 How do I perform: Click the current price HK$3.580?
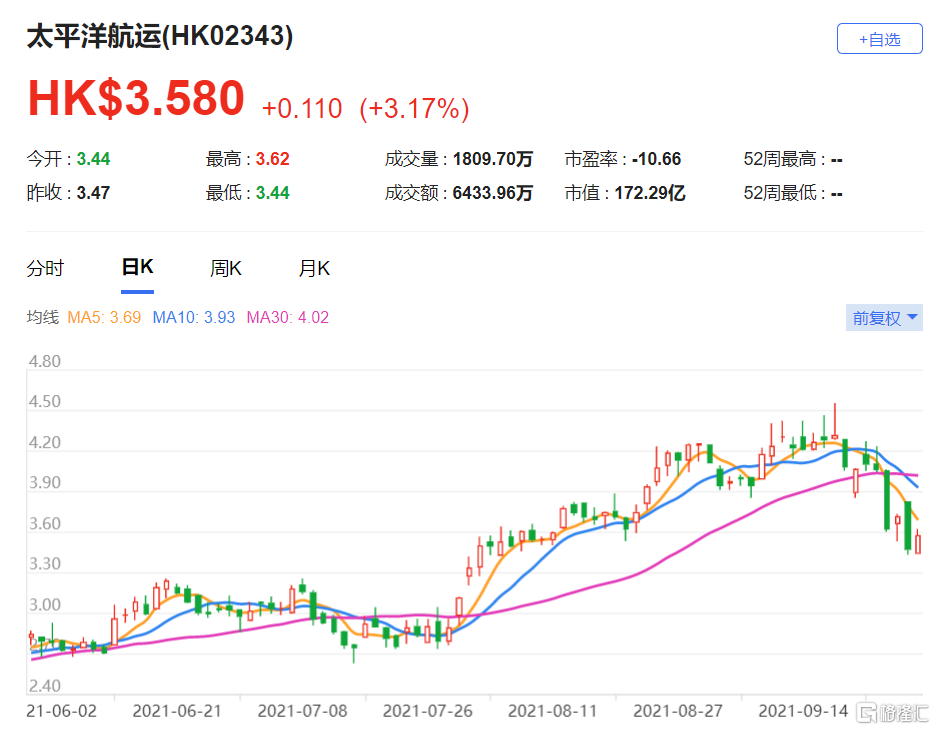coord(136,98)
